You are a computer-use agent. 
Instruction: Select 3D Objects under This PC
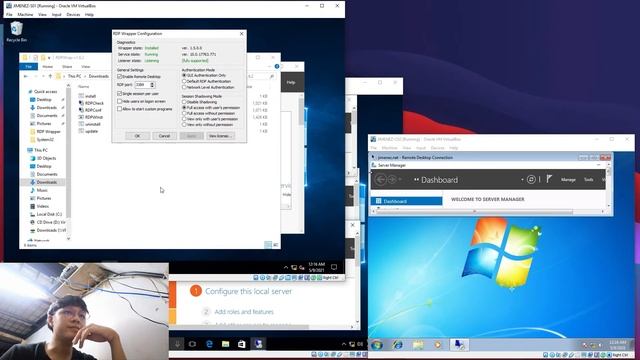46,158
